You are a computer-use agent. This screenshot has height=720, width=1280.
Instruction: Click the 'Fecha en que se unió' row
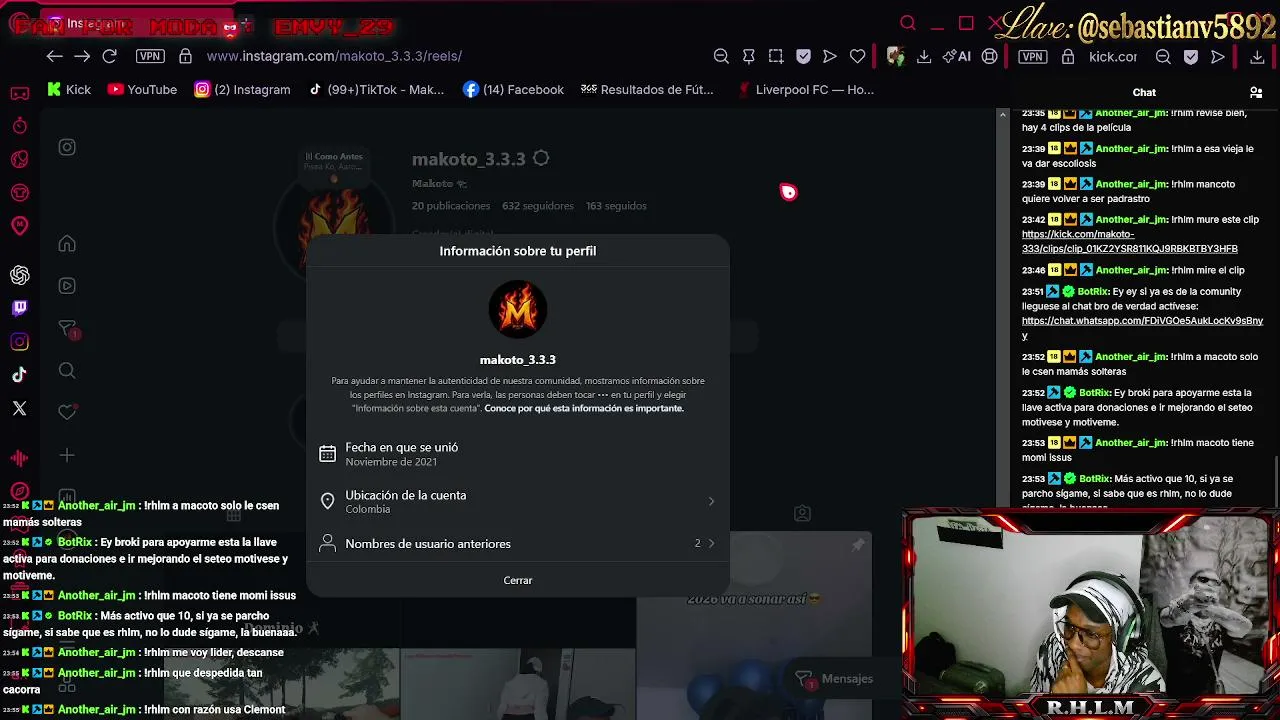[518, 453]
